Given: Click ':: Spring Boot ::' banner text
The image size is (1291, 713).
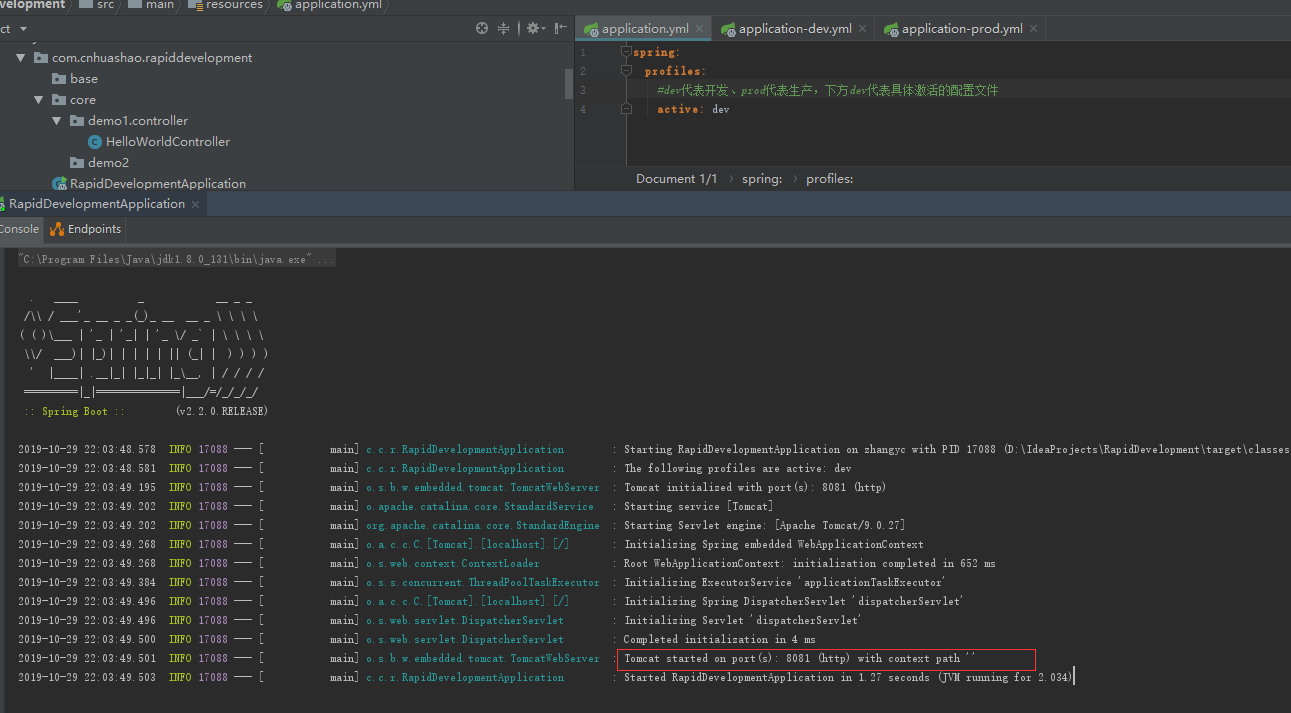Looking at the screenshot, I should [x=75, y=412].
